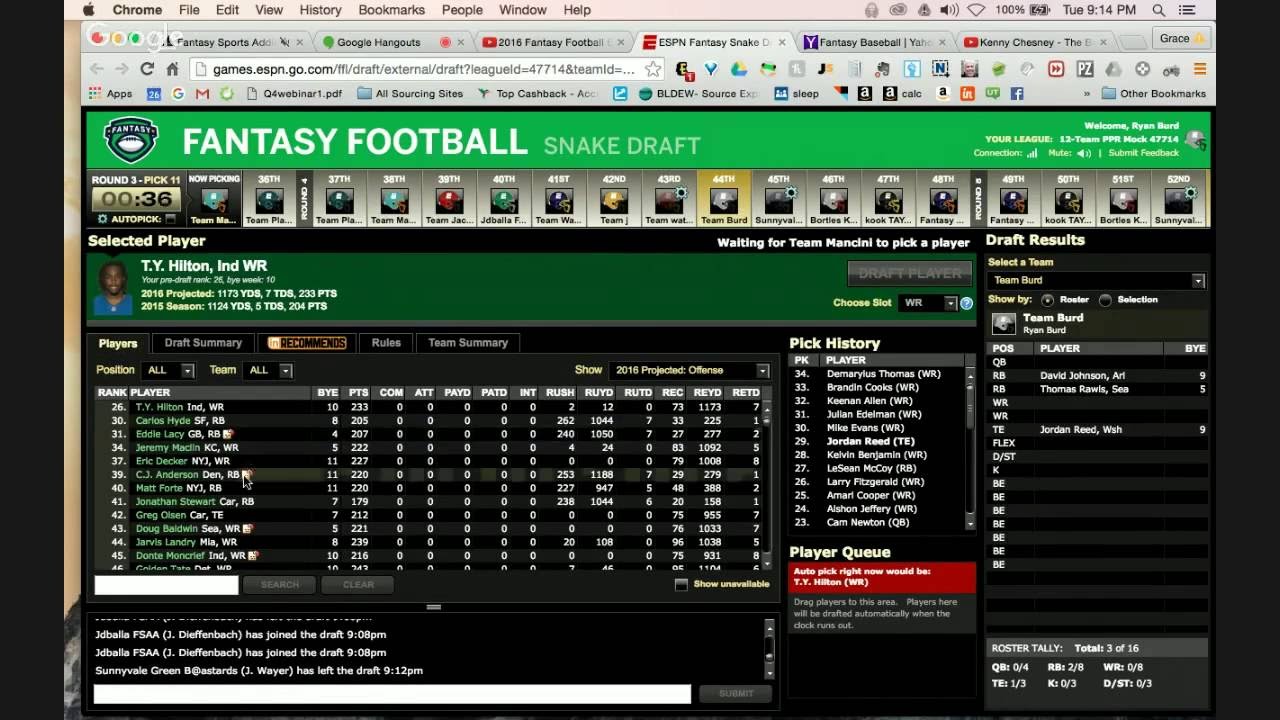Switch to the Players tab
The image size is (1280, 720).
117,343
